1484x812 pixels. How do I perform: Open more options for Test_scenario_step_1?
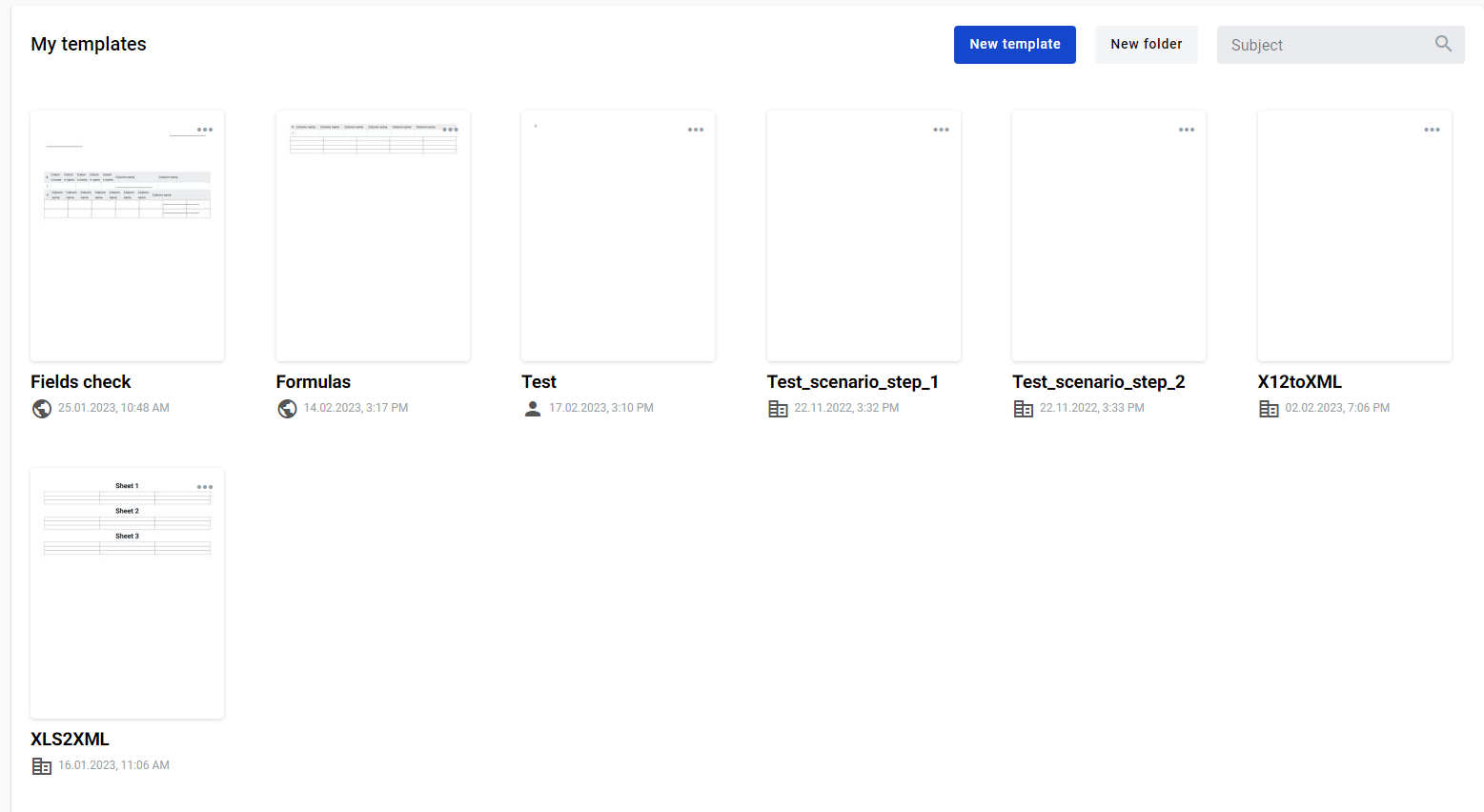(x=941, y=130)
